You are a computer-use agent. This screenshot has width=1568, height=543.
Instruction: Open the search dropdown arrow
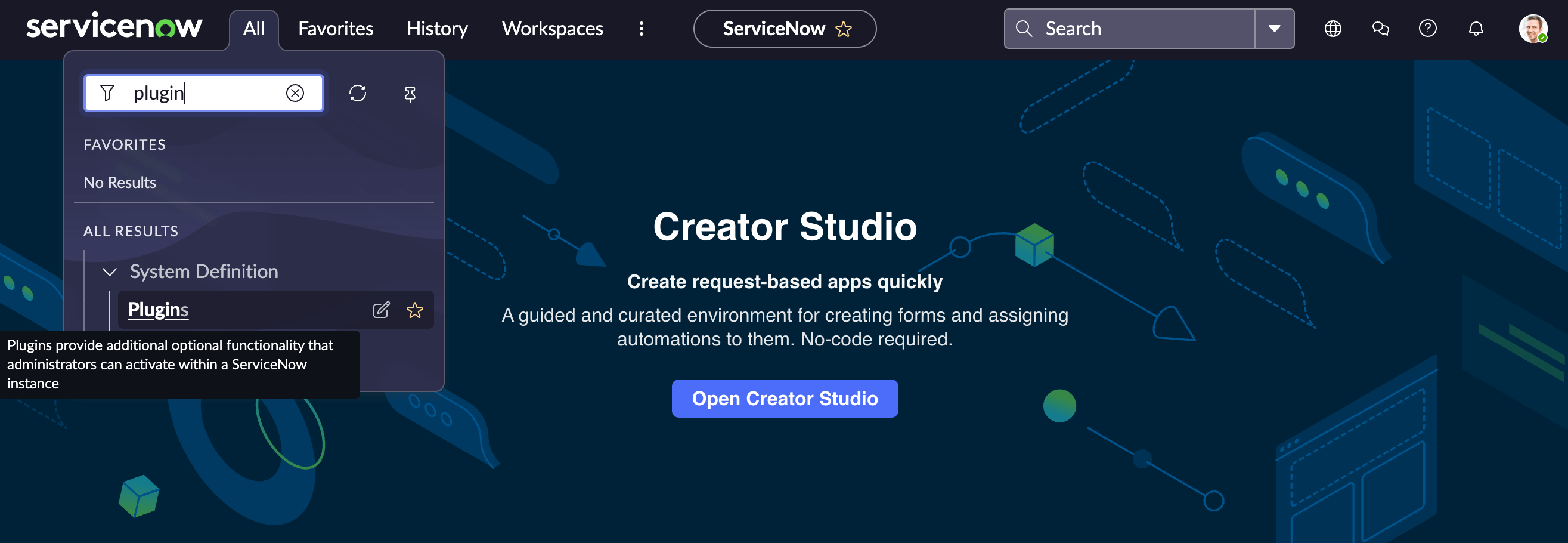pyautogui.click(x=1275, y=29)
